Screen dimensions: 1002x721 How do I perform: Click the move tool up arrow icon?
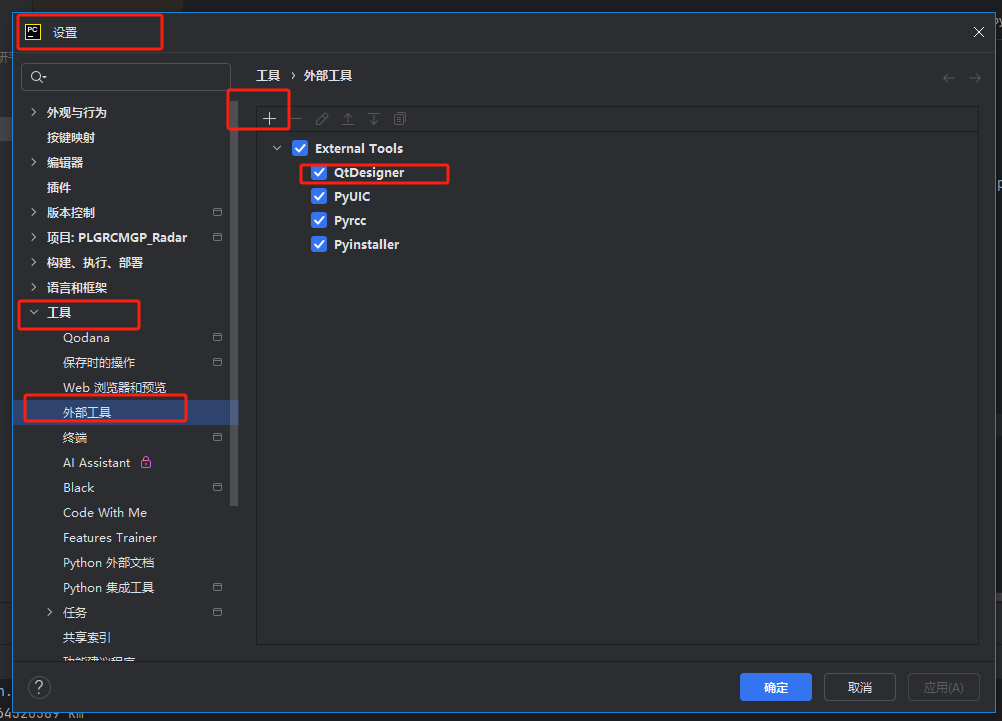click(348, 118)
